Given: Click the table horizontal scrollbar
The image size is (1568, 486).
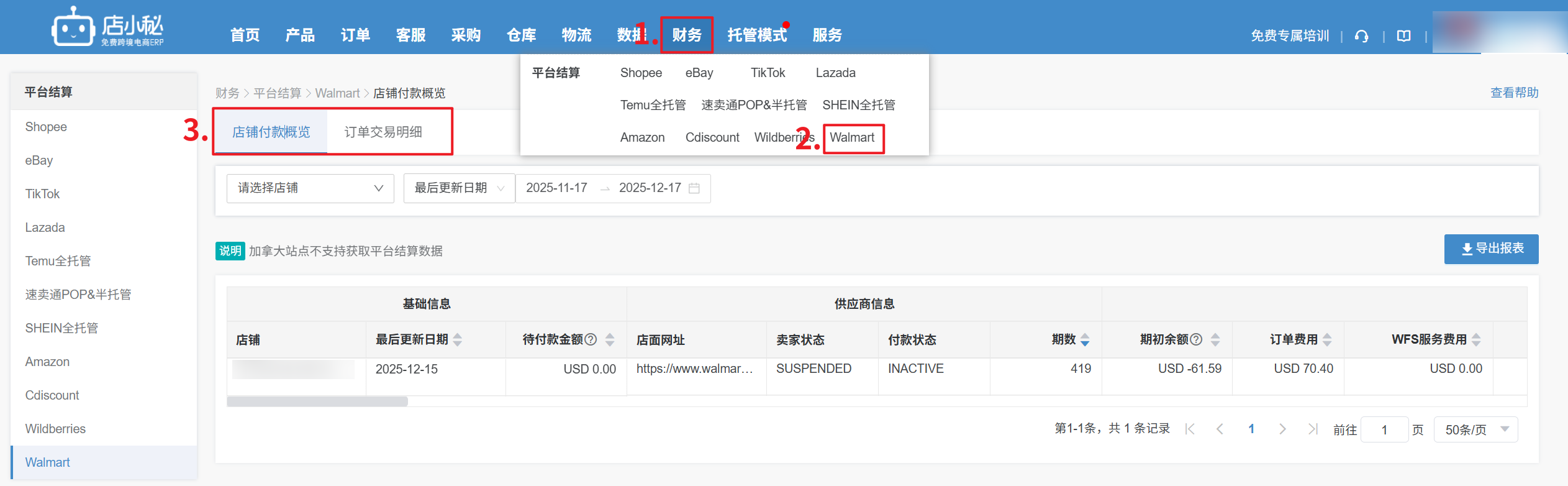Looking at the screenshot, I should click(x=317, y=401).
